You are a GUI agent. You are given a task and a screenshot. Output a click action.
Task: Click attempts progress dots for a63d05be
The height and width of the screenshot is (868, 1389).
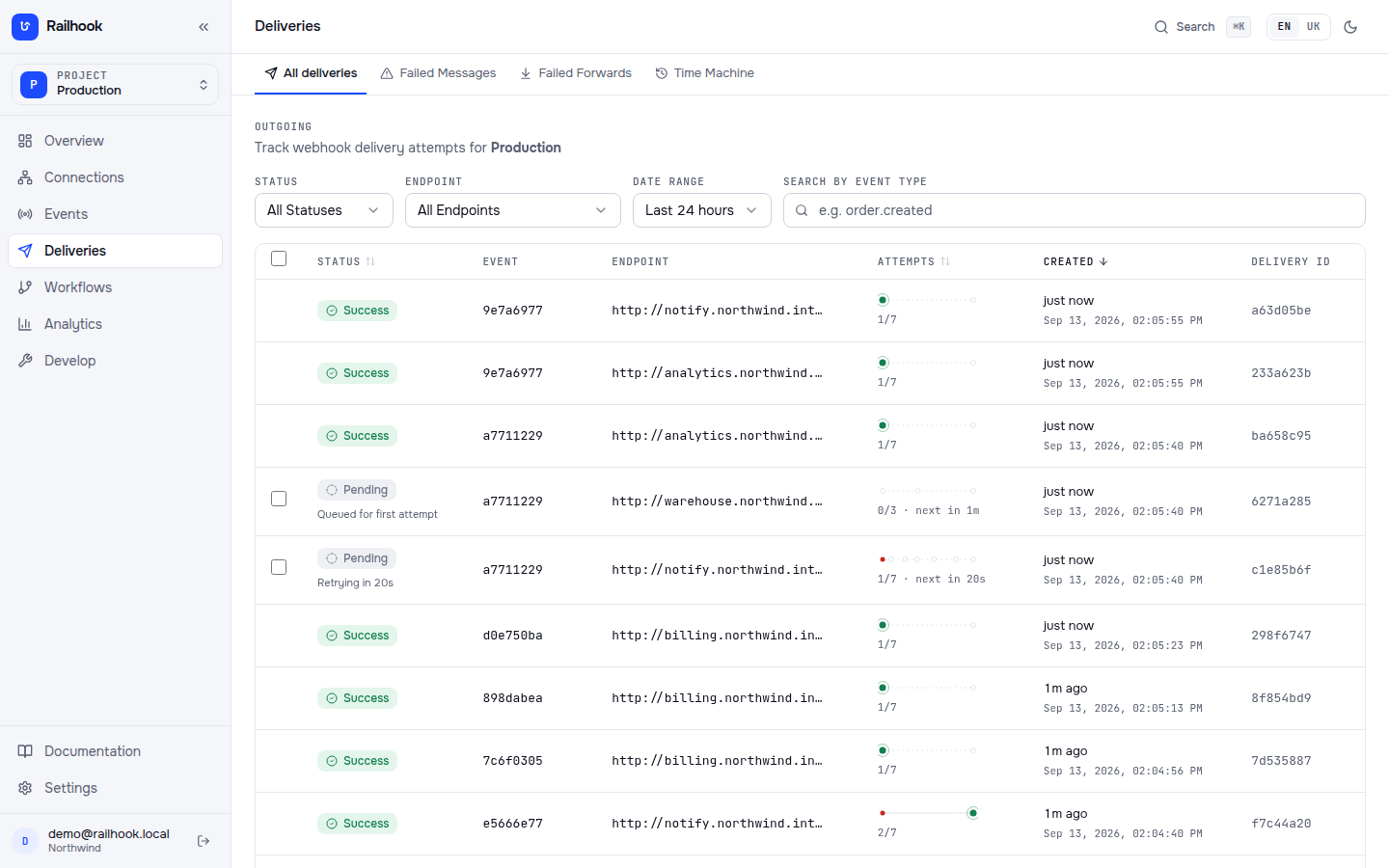coord(927,300)
